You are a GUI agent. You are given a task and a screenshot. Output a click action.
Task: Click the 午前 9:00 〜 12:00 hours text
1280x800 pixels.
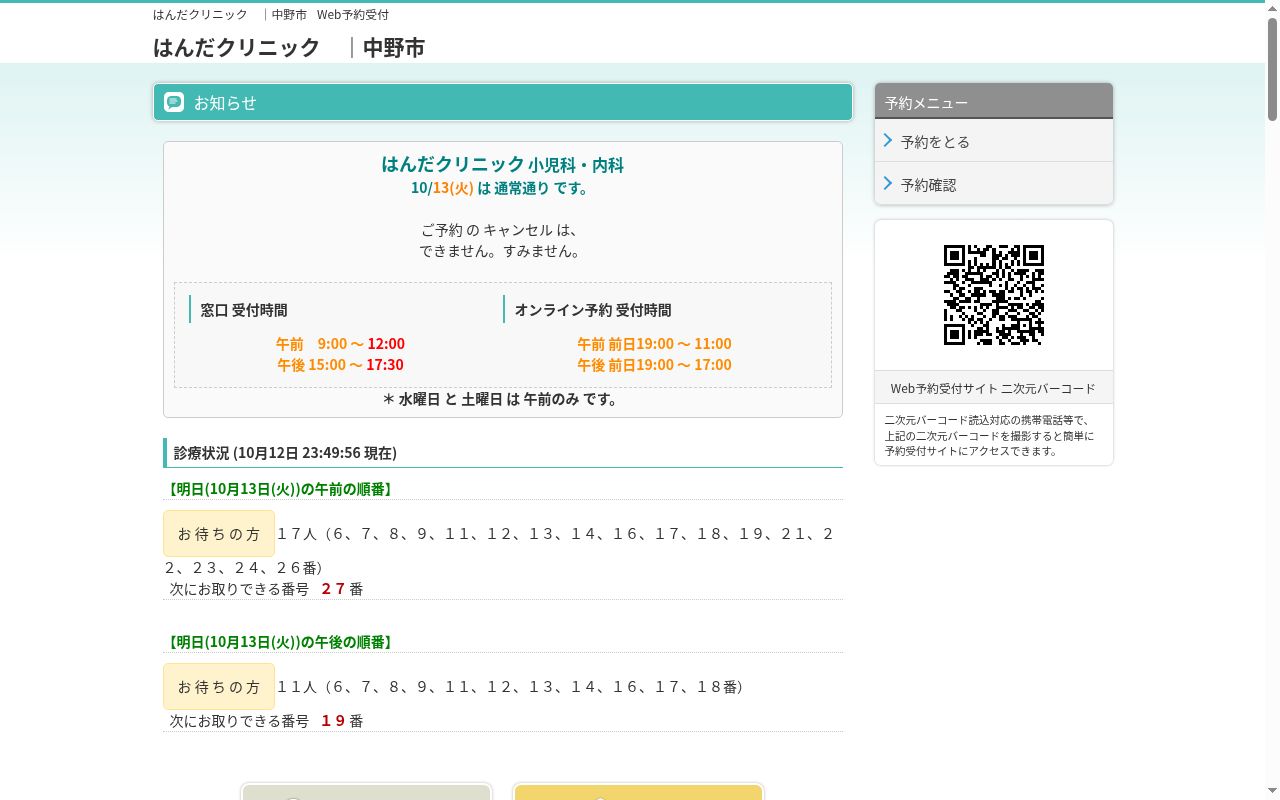[340, 343]
